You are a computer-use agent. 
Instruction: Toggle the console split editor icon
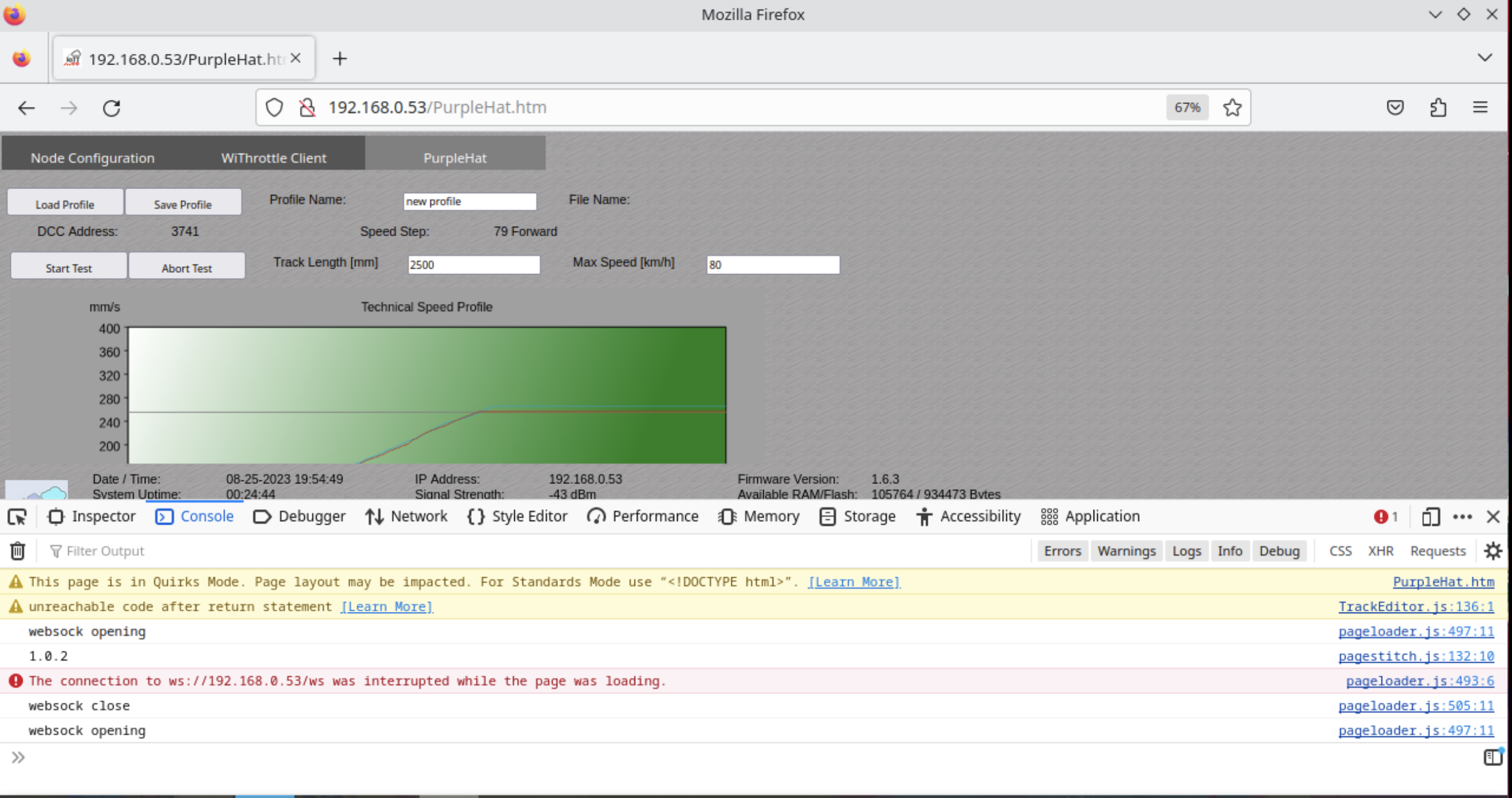[1493, 757]
